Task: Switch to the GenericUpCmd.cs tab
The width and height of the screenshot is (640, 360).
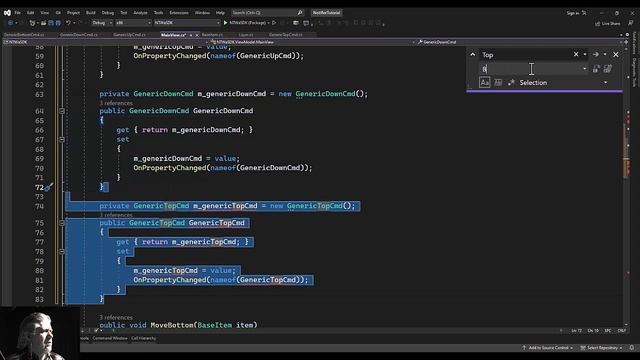Action: tap(129, 35)
